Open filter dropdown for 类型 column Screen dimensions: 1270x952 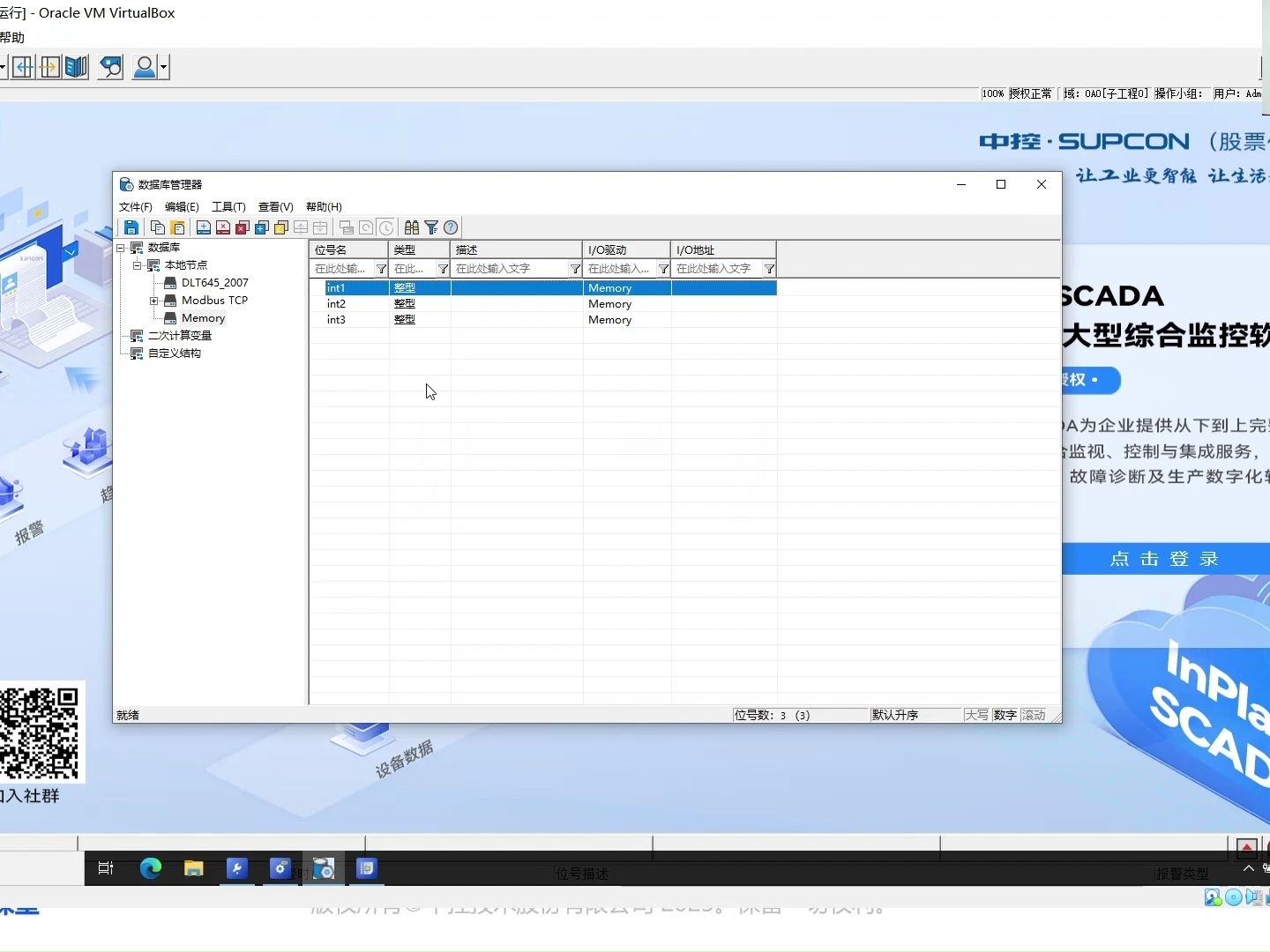tap(443, 269)
